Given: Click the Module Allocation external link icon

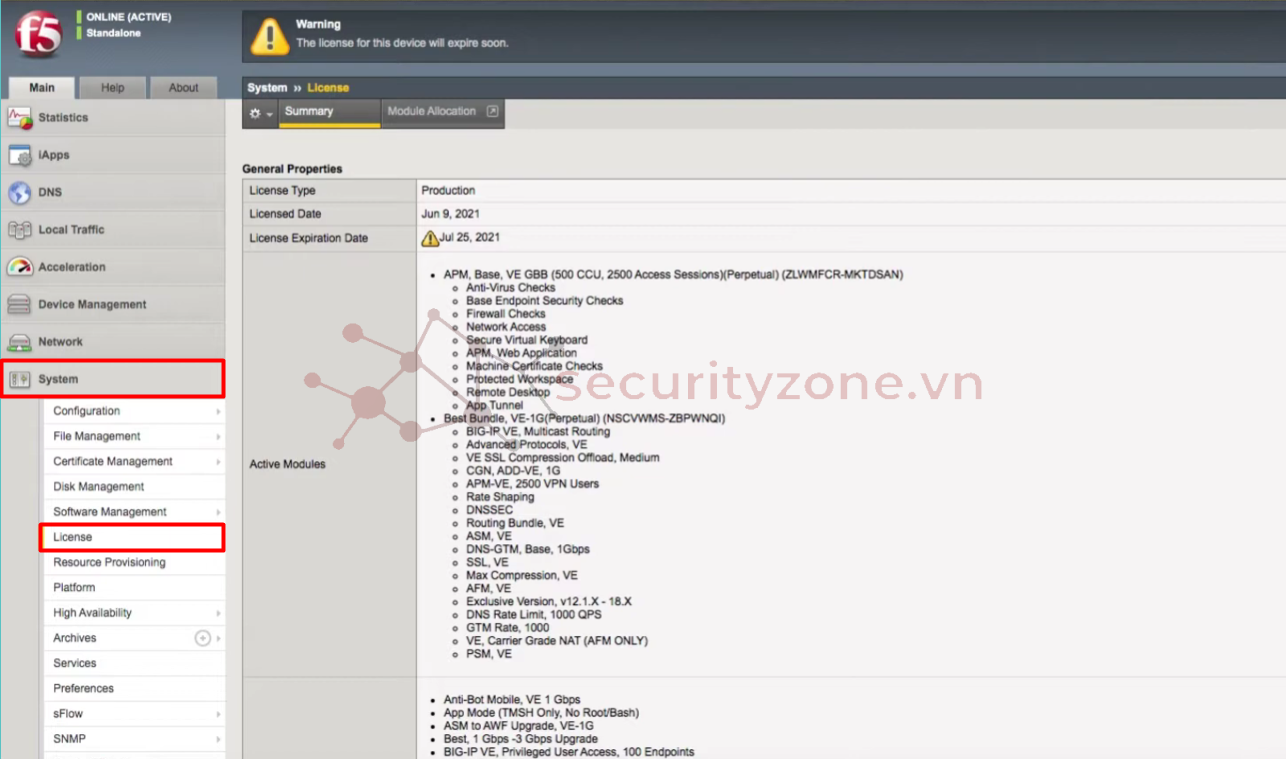Looking at the screenshot, I should [x=492, y=111].
